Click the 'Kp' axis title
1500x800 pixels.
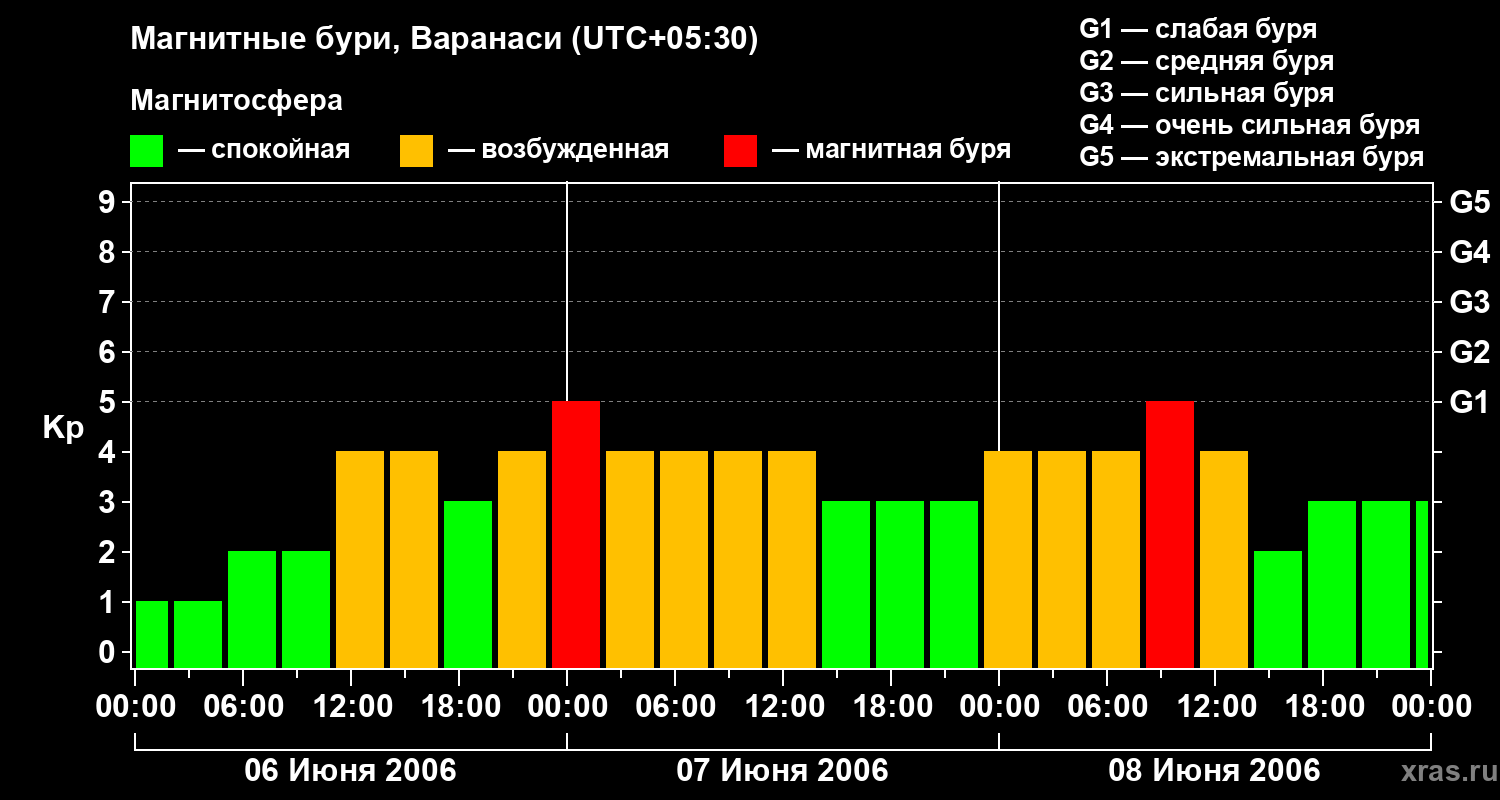pos(63,428)
